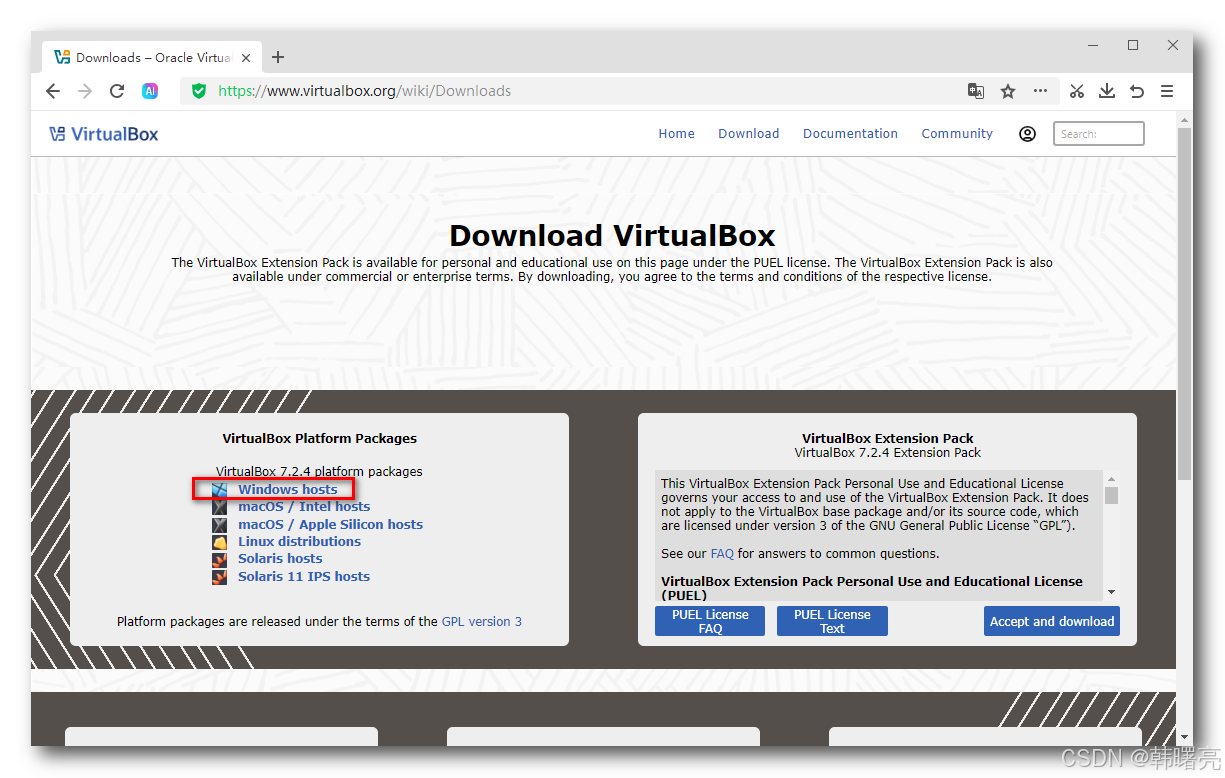Click the Solaris hosts icon
Screen dimensions: 1225x778
[219, 559]
